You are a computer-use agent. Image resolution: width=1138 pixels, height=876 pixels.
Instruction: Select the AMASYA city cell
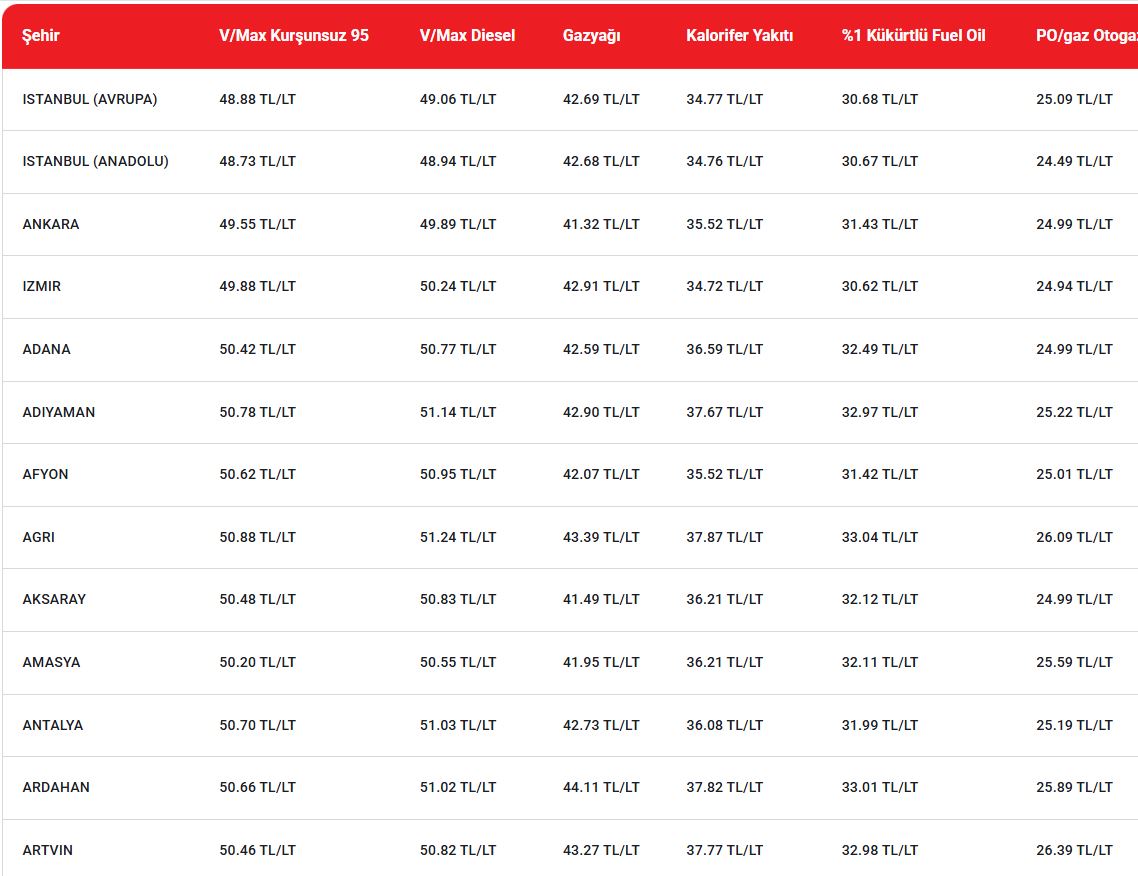click(x=52, y=662)
